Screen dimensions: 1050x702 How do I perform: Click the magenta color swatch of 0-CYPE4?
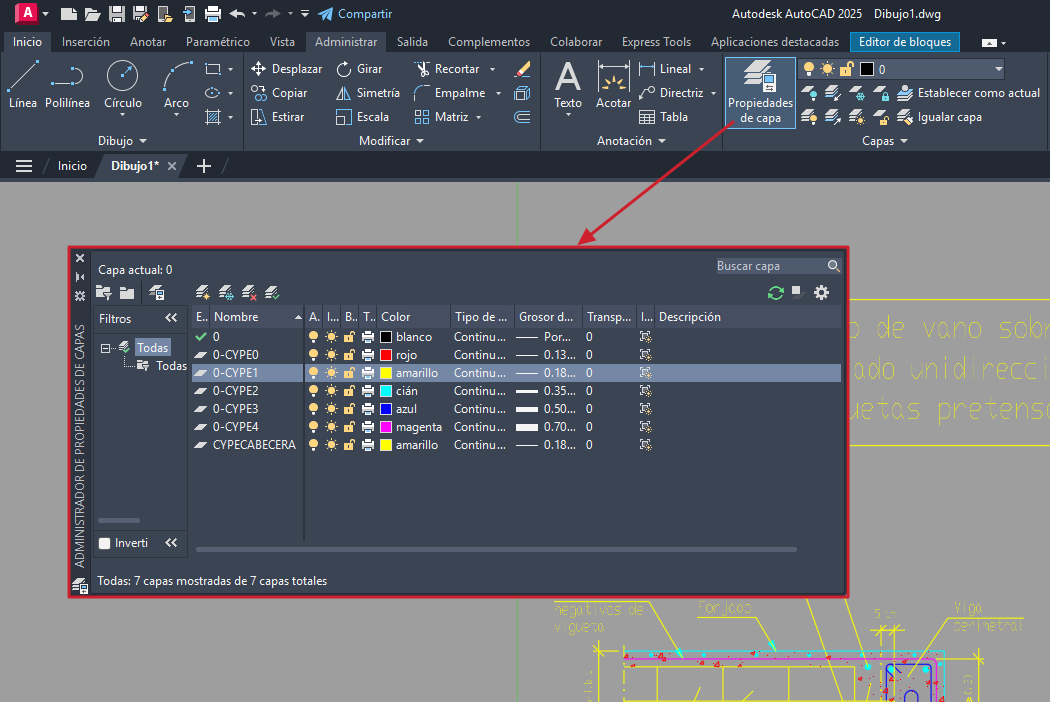pyautogui.click(x=386, y=427)
